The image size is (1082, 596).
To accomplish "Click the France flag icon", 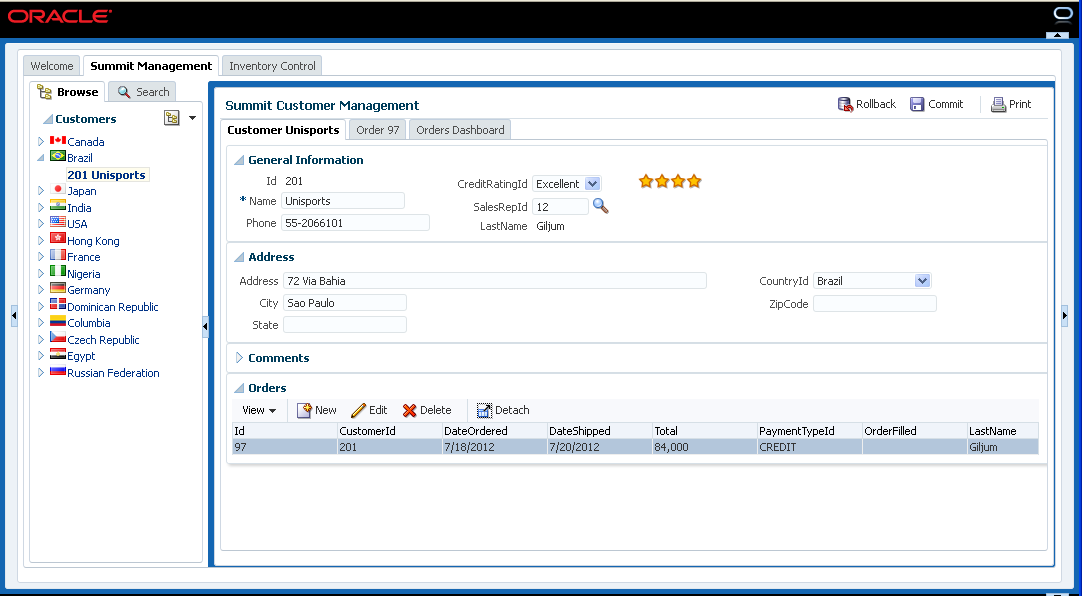I will 58,255.
